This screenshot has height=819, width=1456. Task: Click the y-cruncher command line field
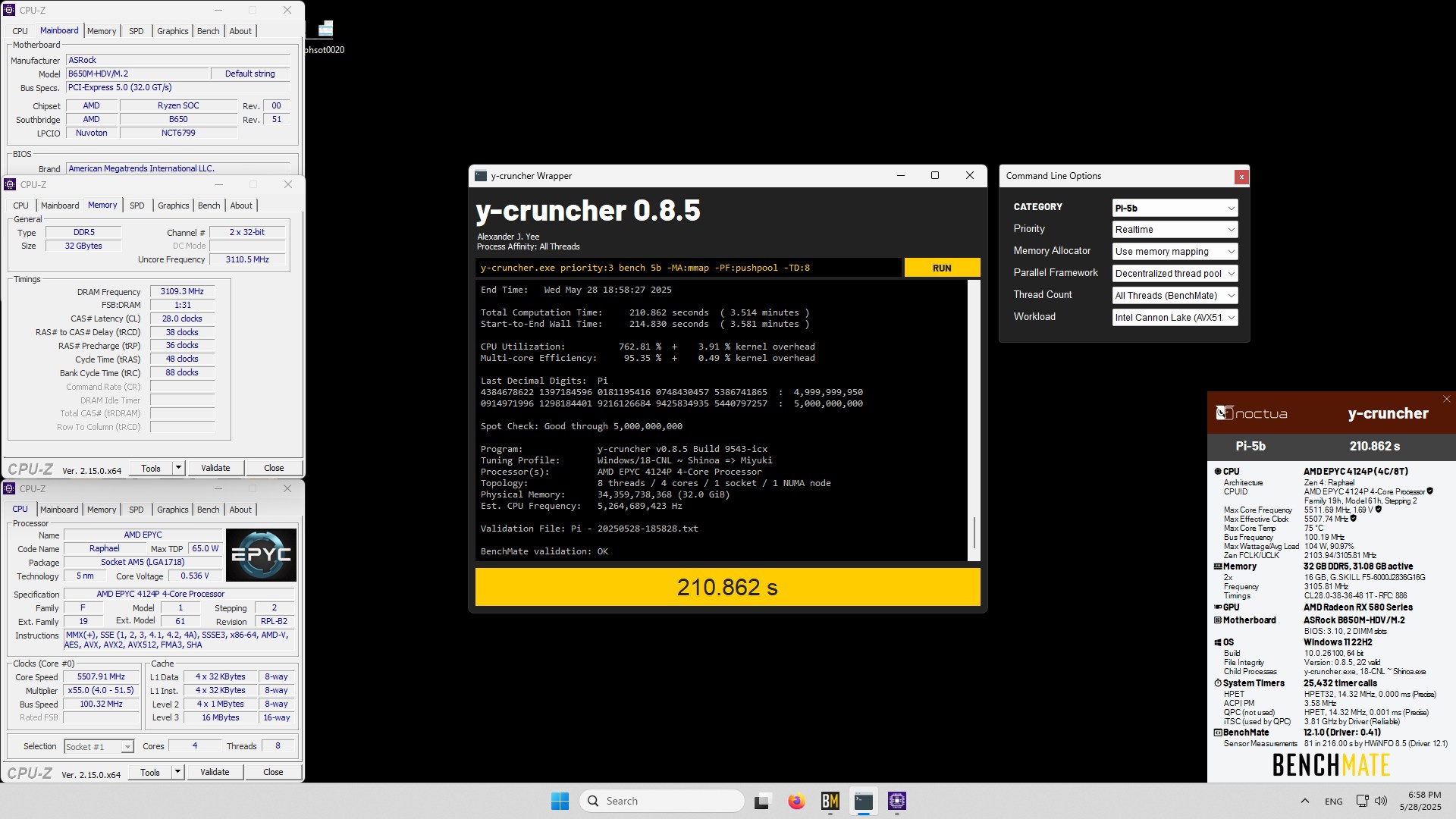click(x=689, y=268)
